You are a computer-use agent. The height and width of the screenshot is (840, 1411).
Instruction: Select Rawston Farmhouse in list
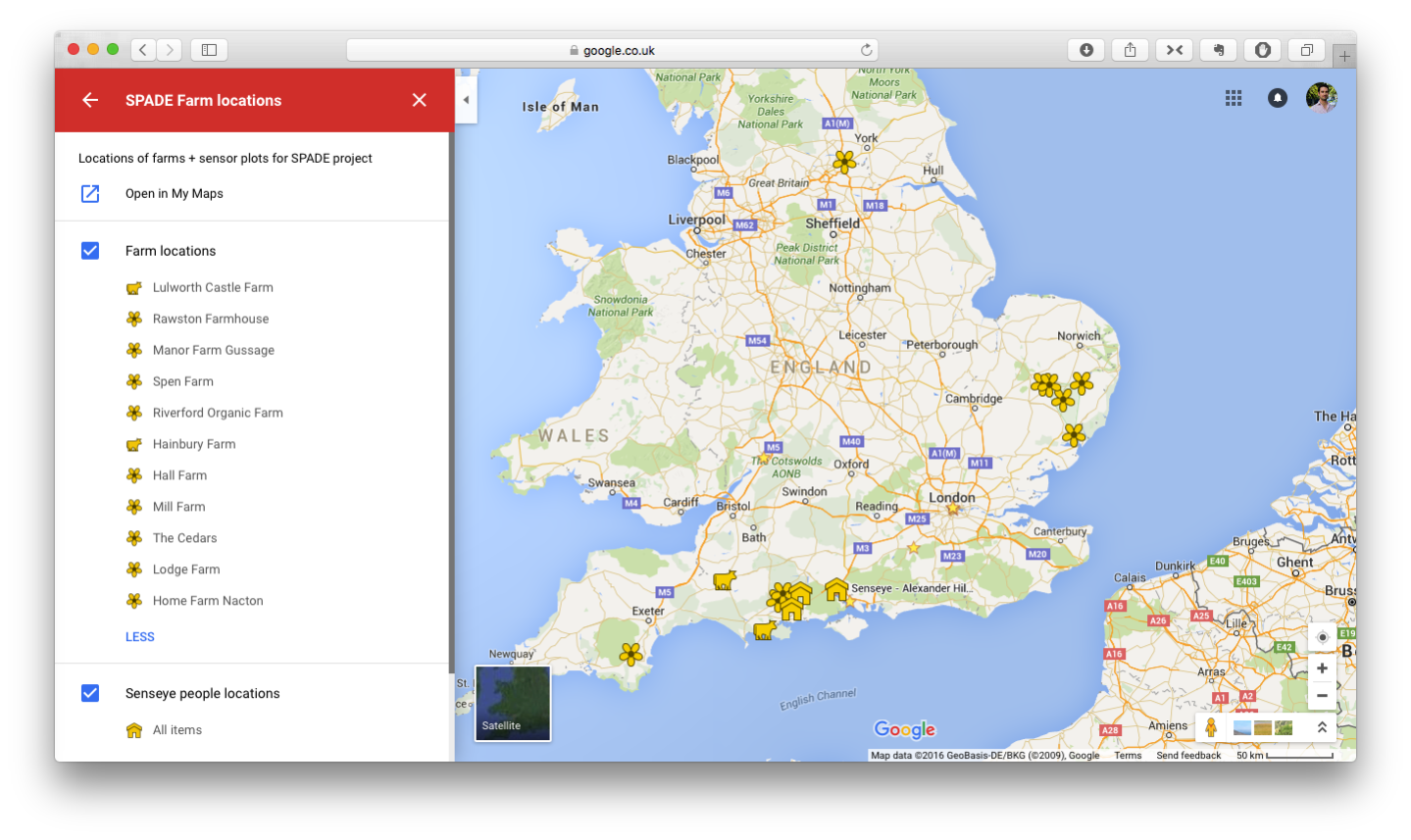point(211,319)
